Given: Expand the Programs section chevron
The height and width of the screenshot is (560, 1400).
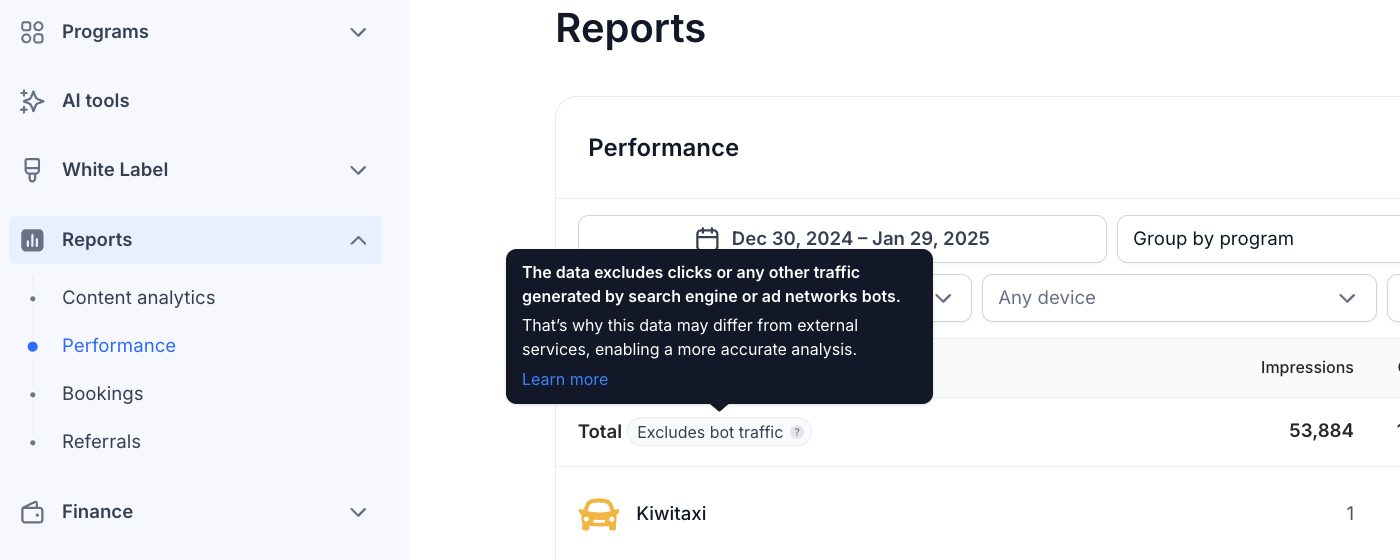Looking at the screenshot, I should [358, 32].
